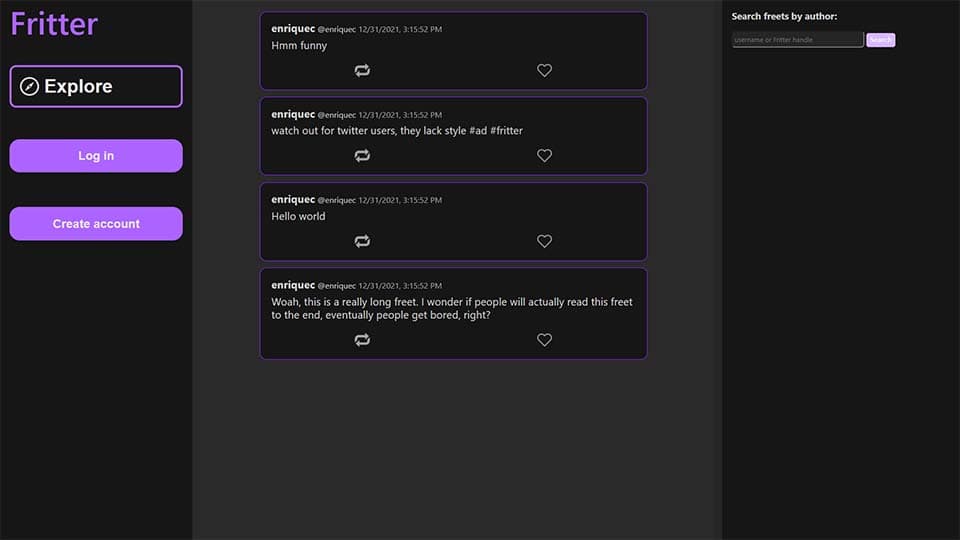Click the refreet icon on "Hmm funny" freet

(362, 70)
